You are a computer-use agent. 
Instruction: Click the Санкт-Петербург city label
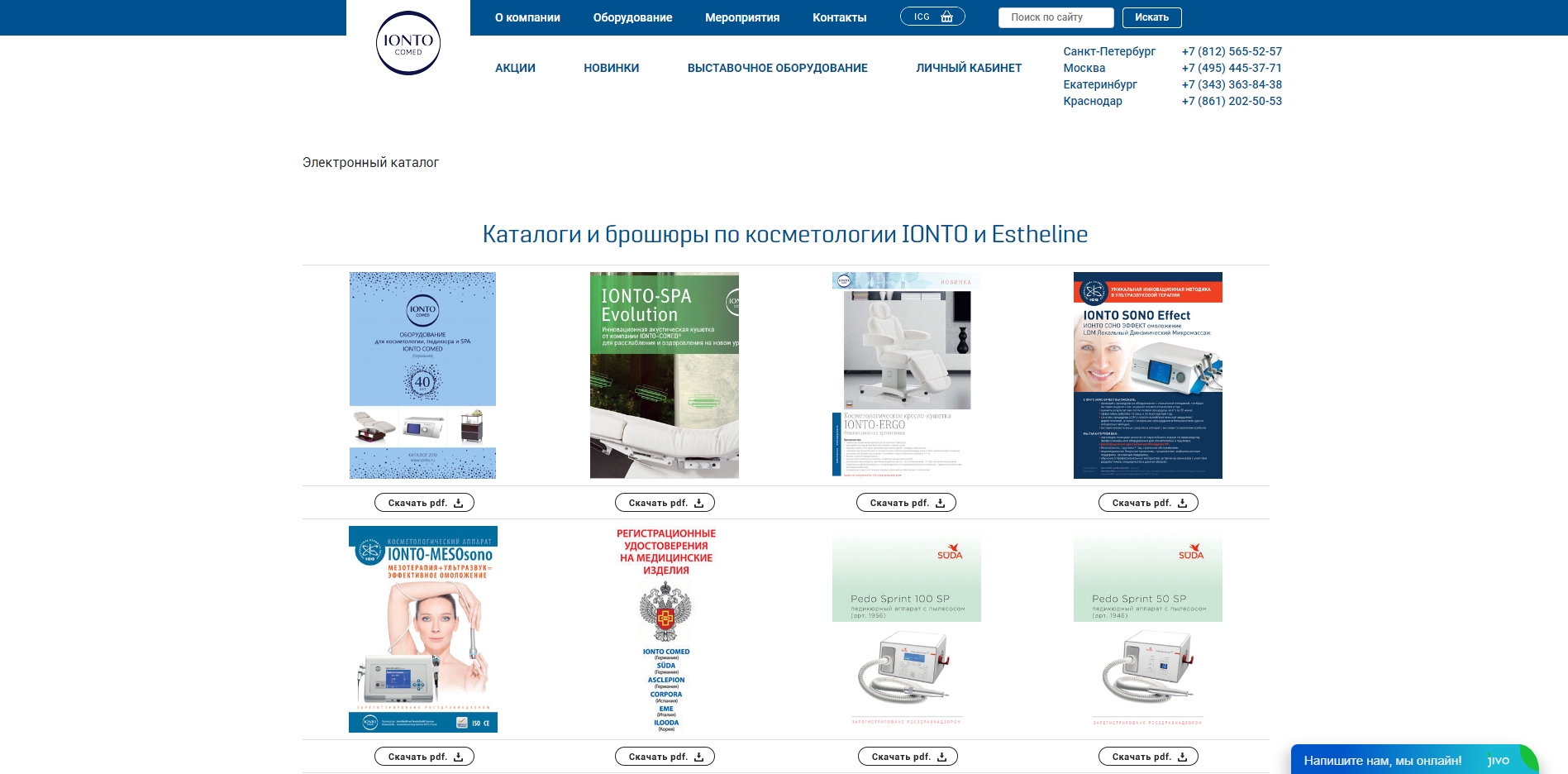pos(1109,51)
